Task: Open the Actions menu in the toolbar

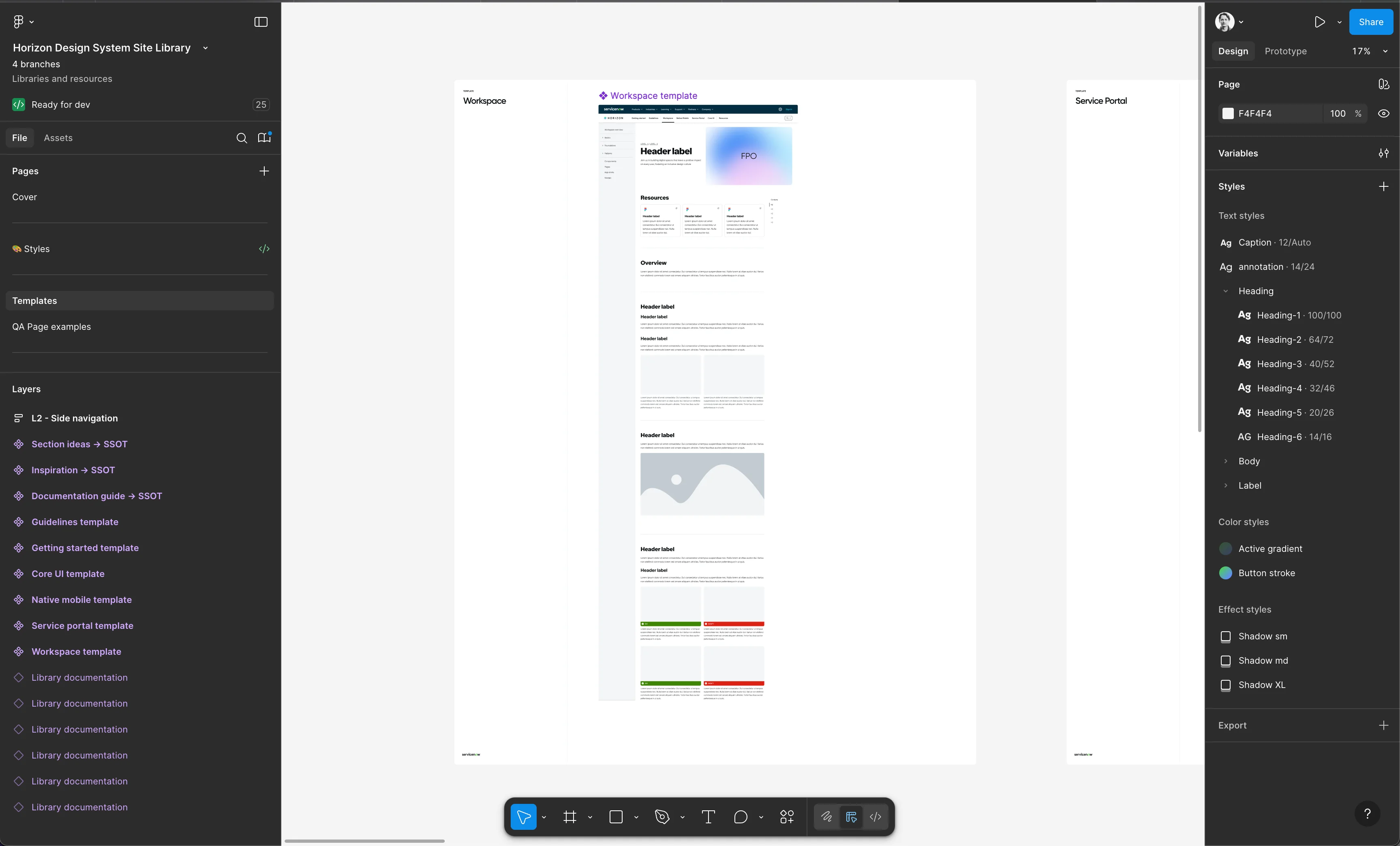Action: 786,817
